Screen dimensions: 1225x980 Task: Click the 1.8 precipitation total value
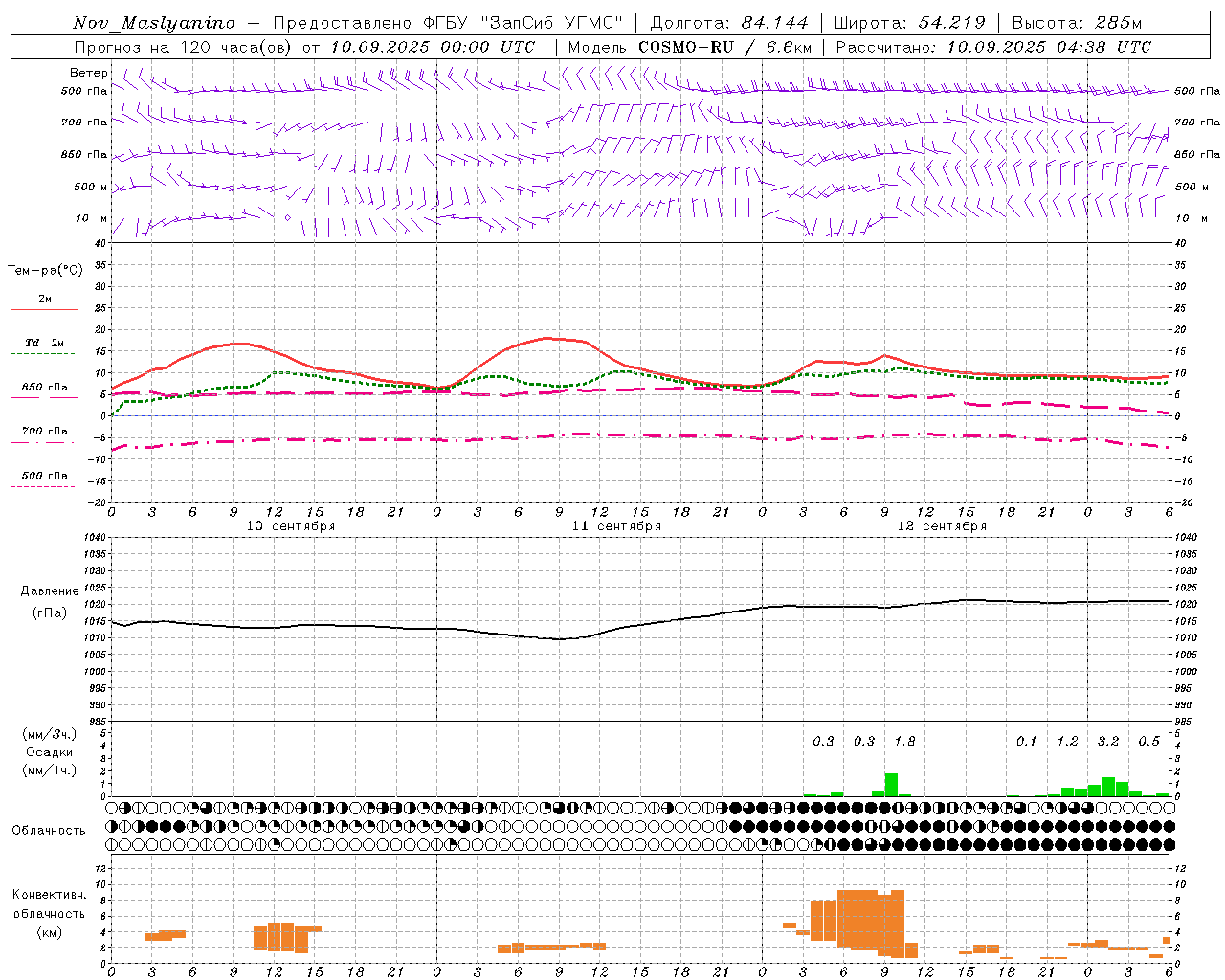904,742
